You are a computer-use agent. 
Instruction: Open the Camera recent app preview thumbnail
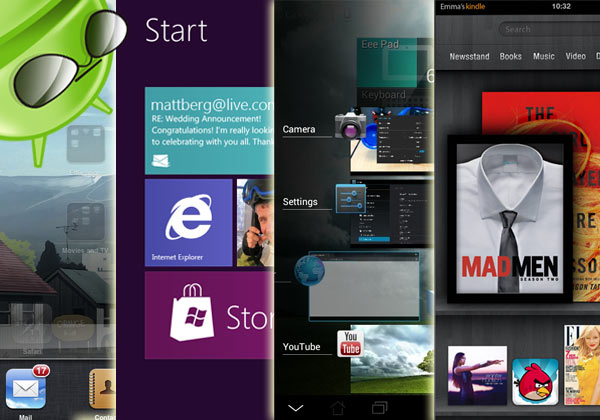click(392, 140)
